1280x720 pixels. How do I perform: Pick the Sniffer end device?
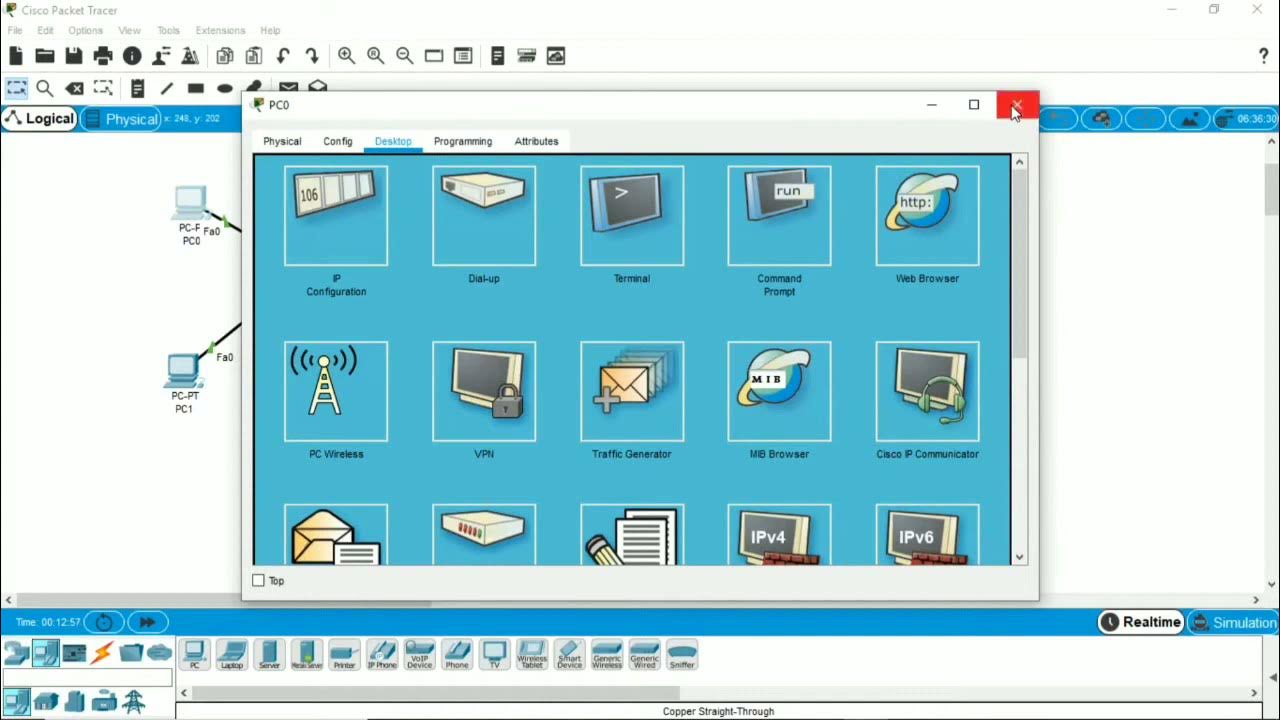click(682, 655)
